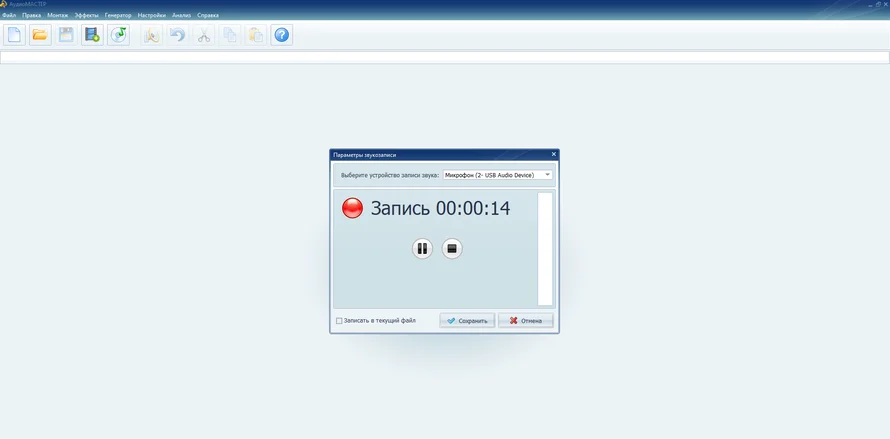890x439 pixels.
Task: Enable "Записать в текущий файл" checkbox
Action: pos(339,321)
